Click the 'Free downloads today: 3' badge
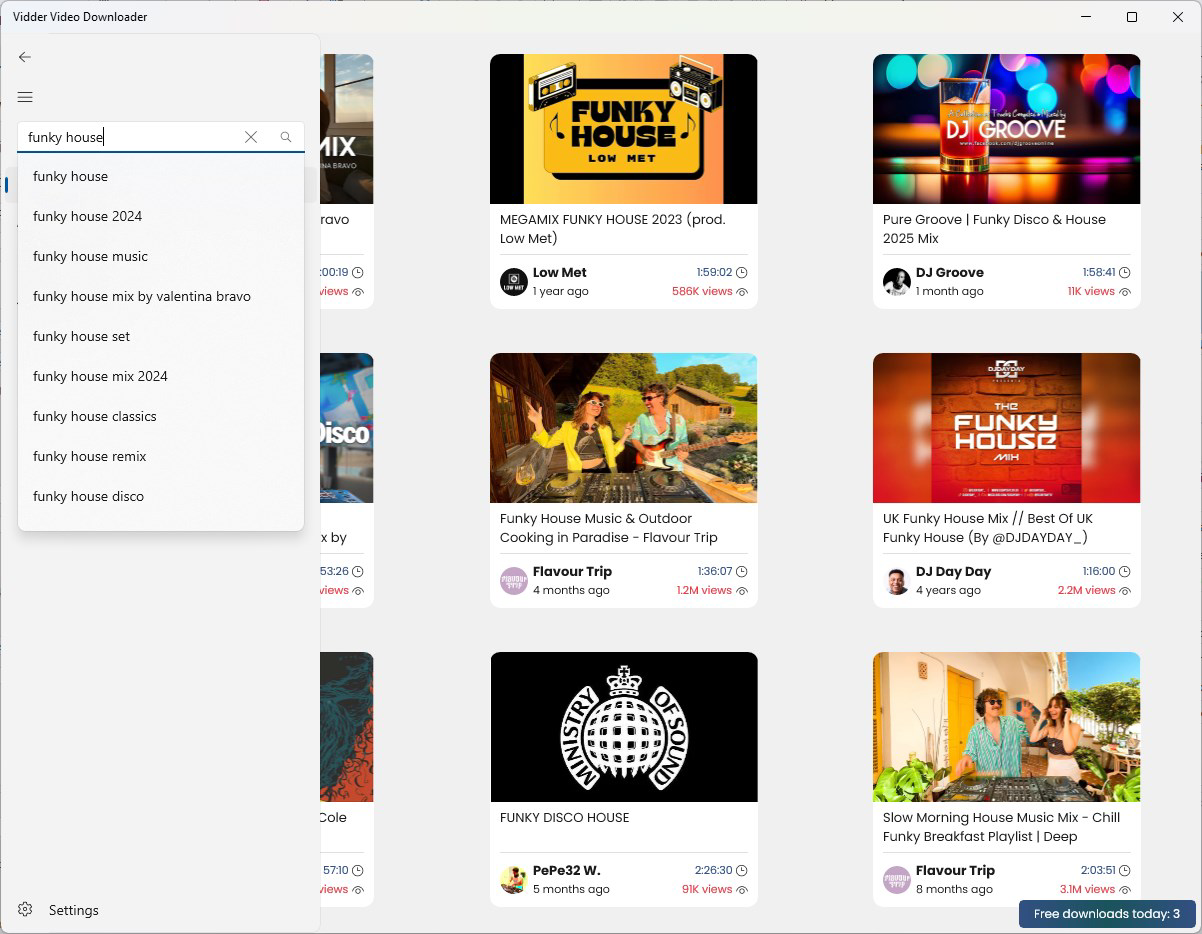Image resolution: width=1202 pixels, height=934 pixels. tap(1105, 914)
